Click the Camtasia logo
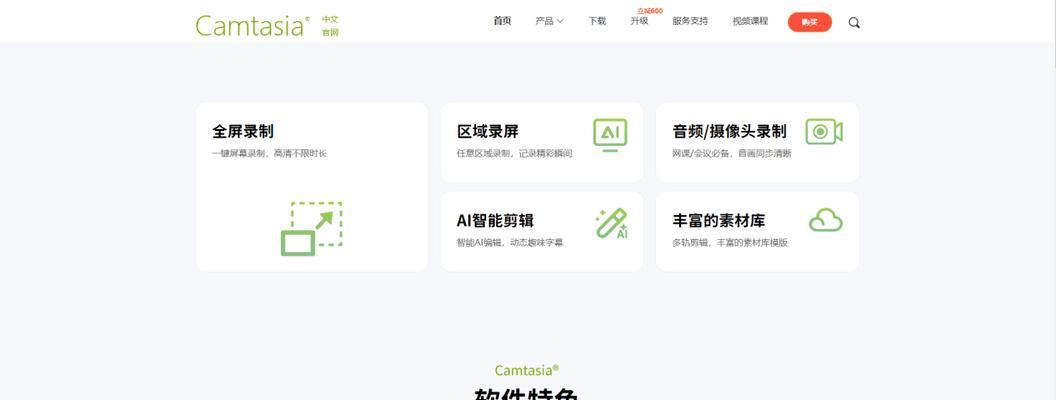Image resolution: width=1056 pixels, height=400 pixels. [253, 26]
